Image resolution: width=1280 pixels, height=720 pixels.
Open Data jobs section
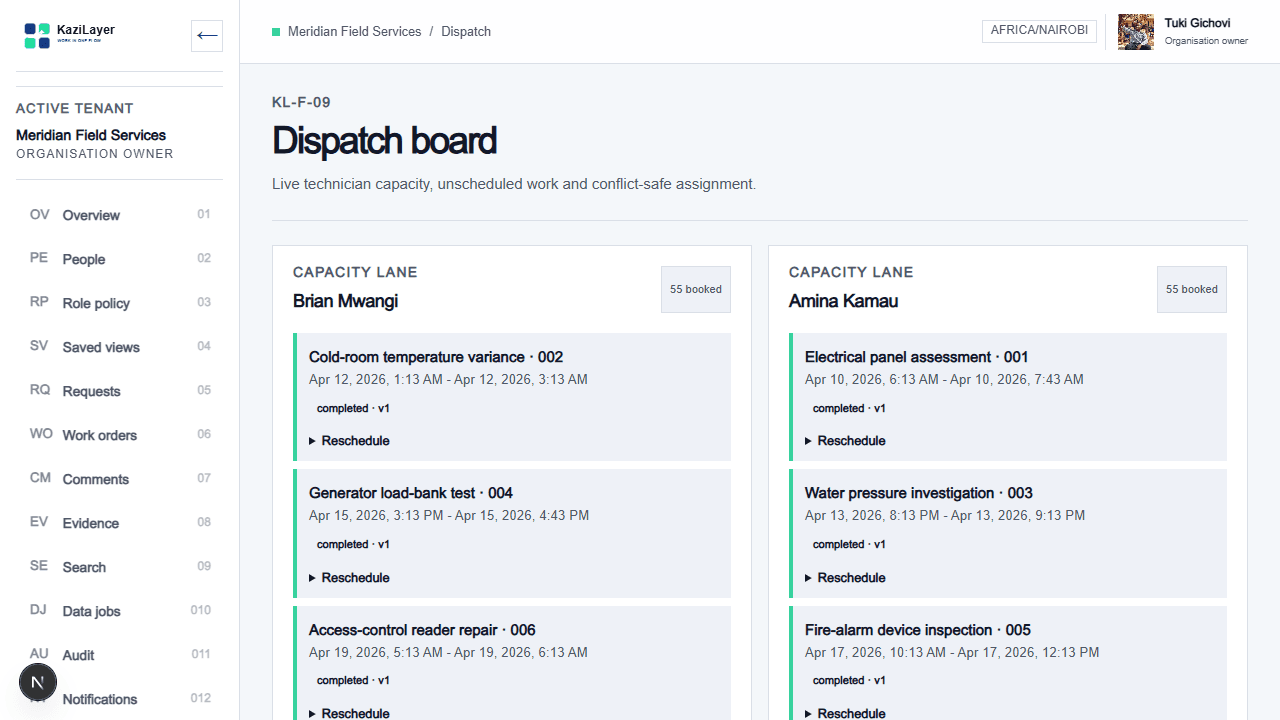point(120,611)
